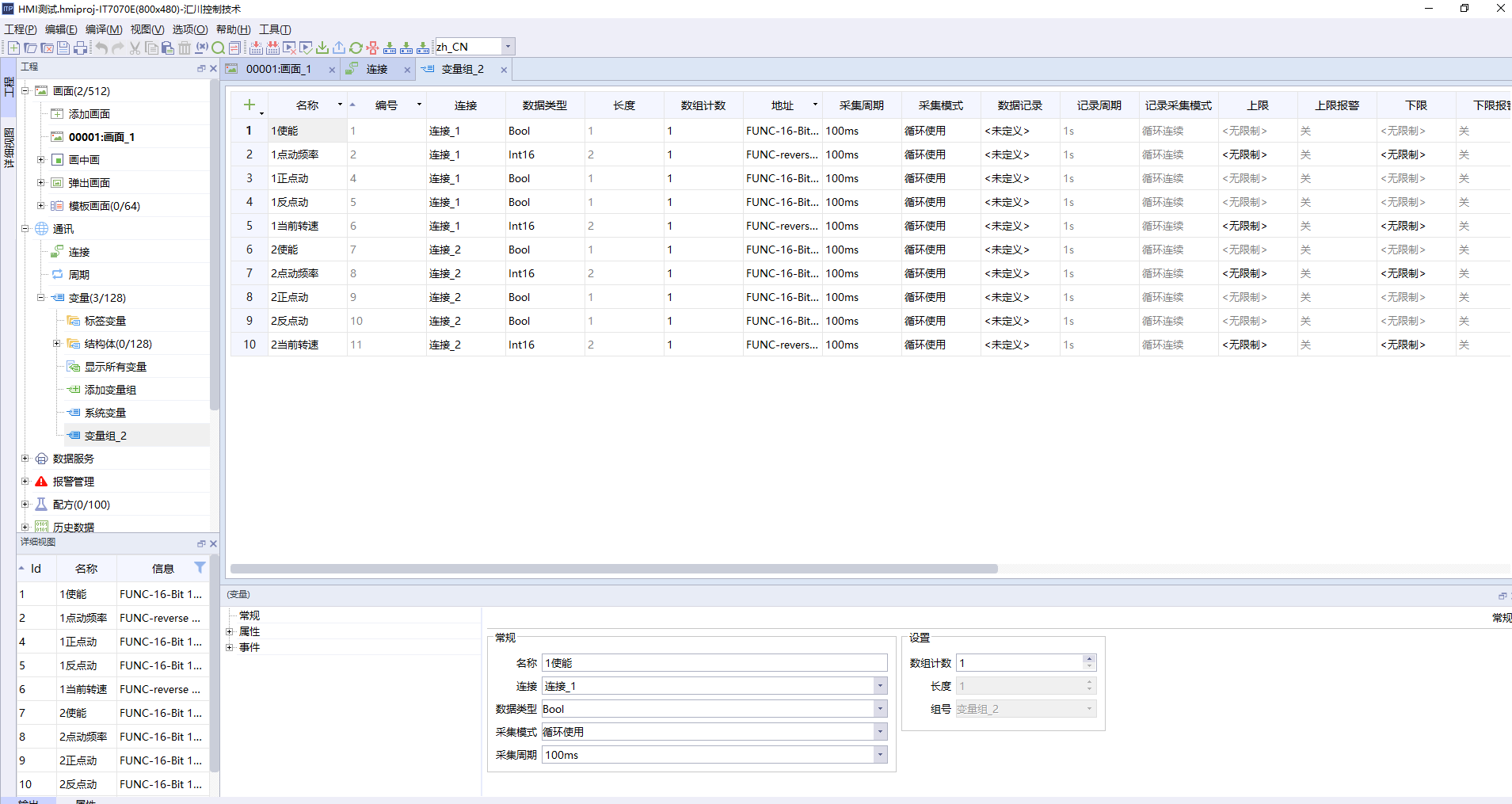This screenshot has width=1512, height=804.
Task: Open the 编译(M) menu
Action: [x=104, y=29]
